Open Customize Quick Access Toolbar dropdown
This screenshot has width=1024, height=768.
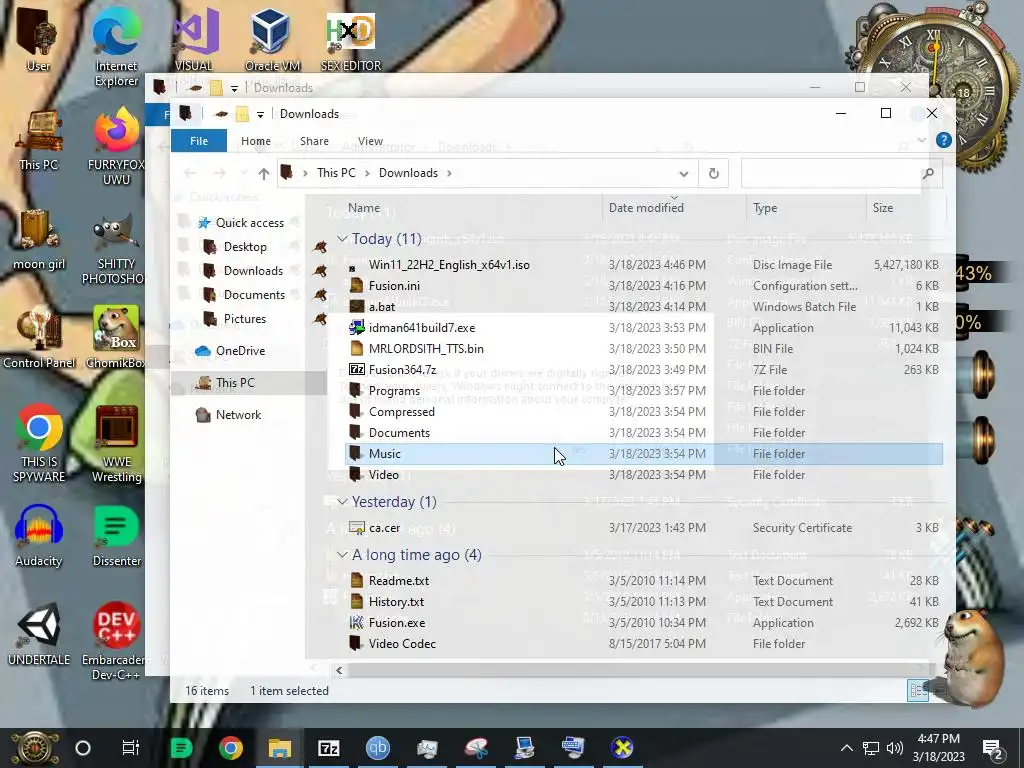pyautogui.click(x=260, y=114)
